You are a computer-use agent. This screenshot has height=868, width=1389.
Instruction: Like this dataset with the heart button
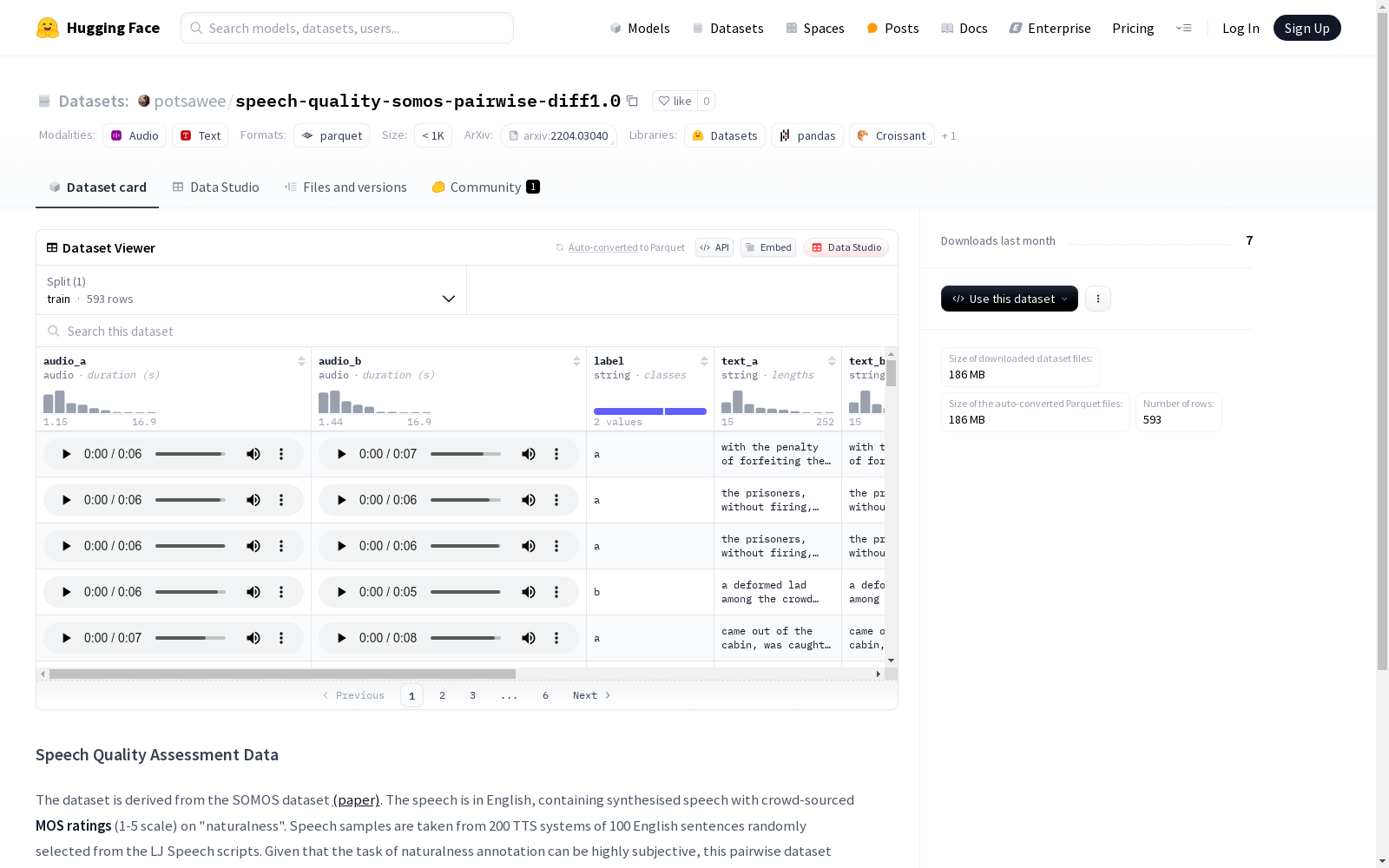click(675, 101)
